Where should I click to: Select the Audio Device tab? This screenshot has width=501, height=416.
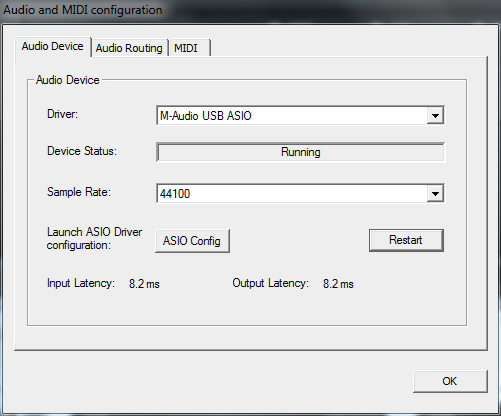(53, 46)
